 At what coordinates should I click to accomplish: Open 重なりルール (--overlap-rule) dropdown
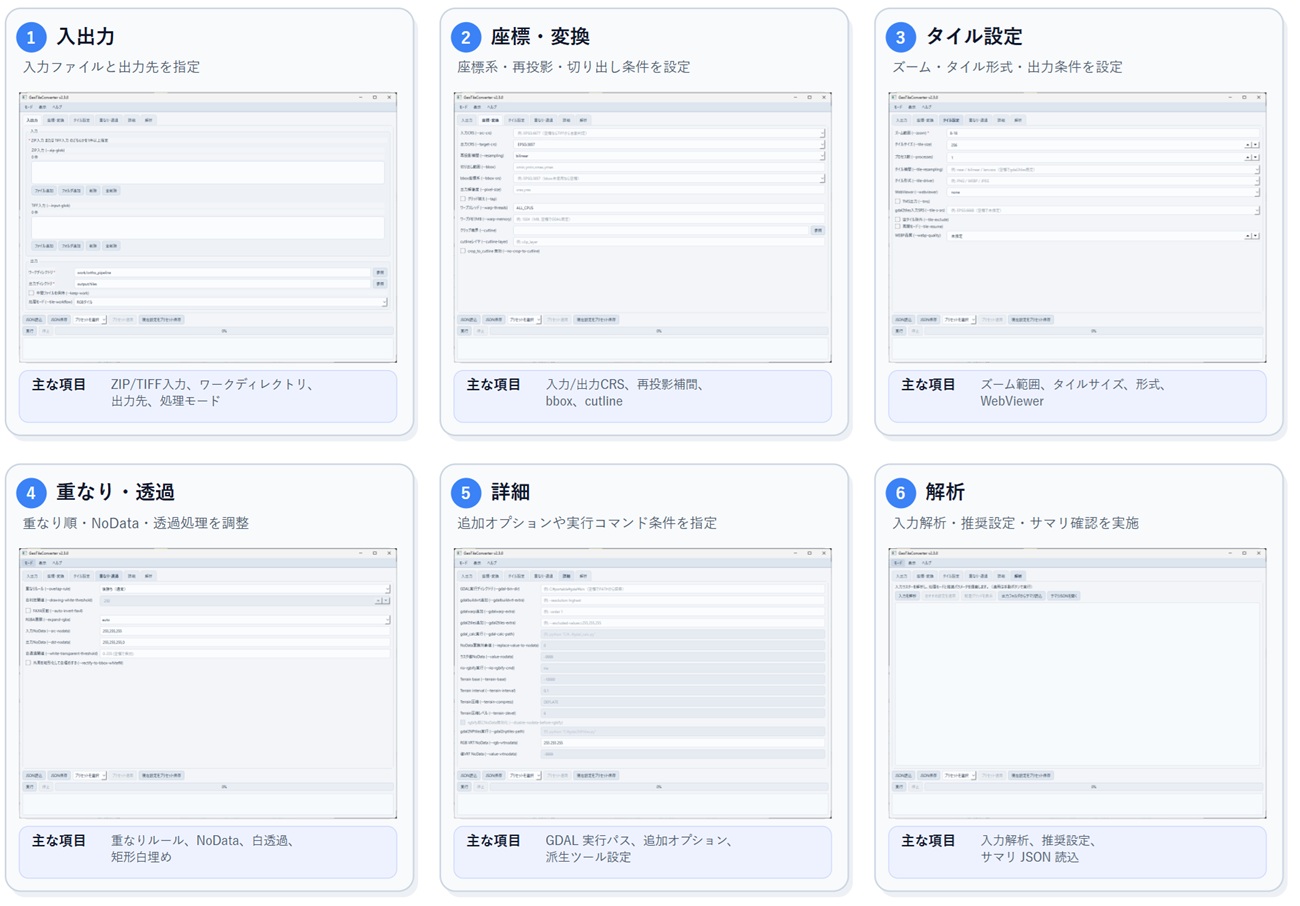pyautogui.click(x=245, y=589)
